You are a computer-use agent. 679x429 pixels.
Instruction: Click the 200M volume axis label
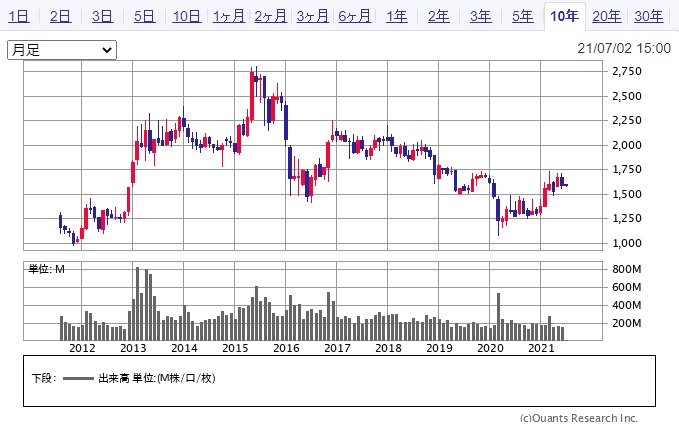coord(626,323)
